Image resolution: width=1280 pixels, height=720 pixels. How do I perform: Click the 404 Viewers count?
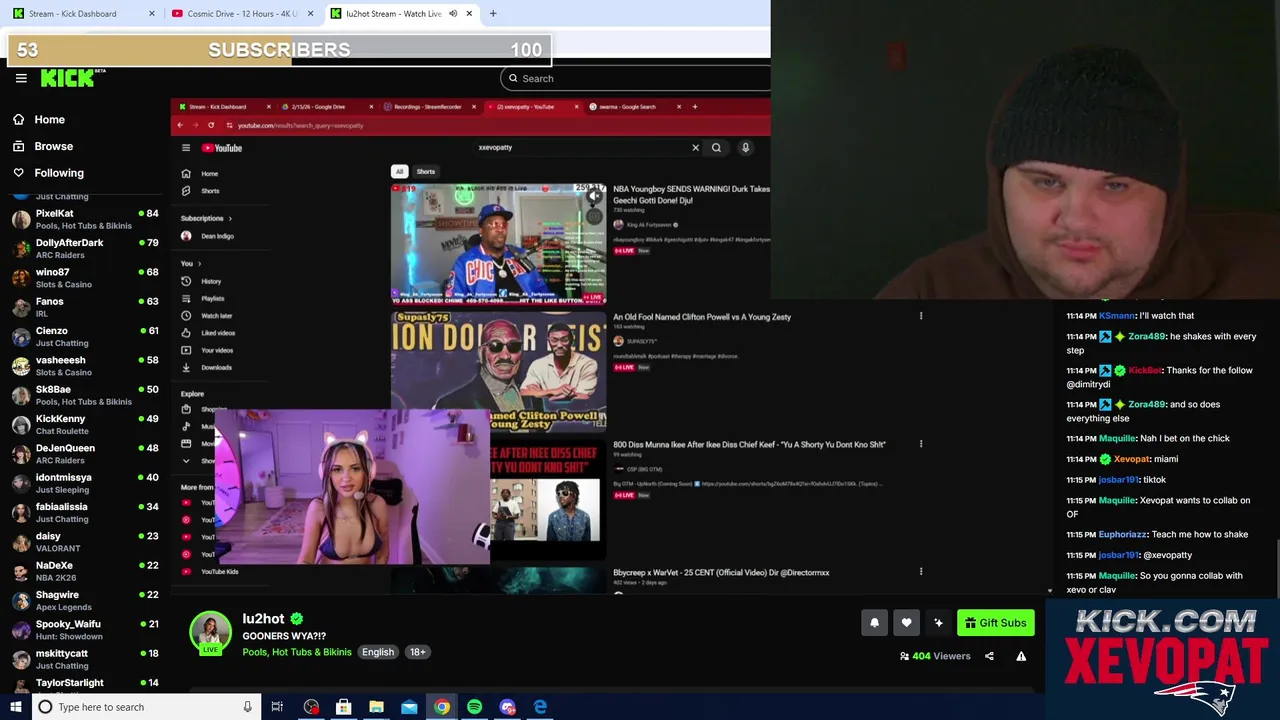[935, 656]
